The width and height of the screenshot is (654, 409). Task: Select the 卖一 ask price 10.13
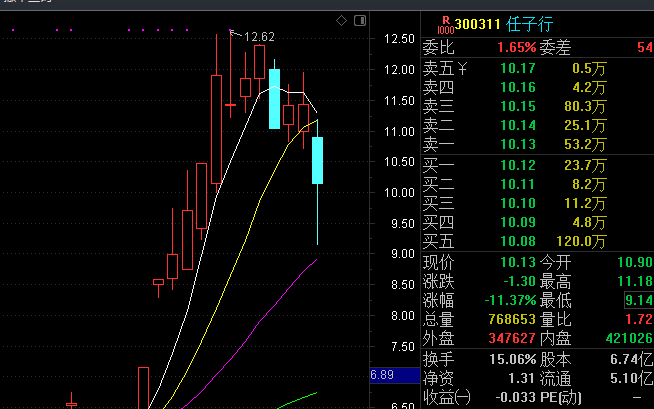[x=518, y=145]
